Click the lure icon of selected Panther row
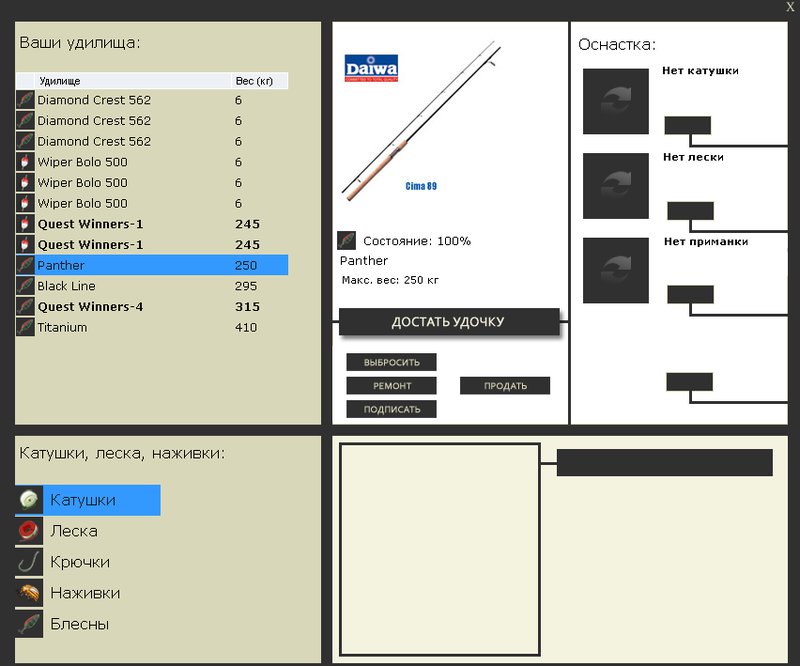 tap(25, 265)
